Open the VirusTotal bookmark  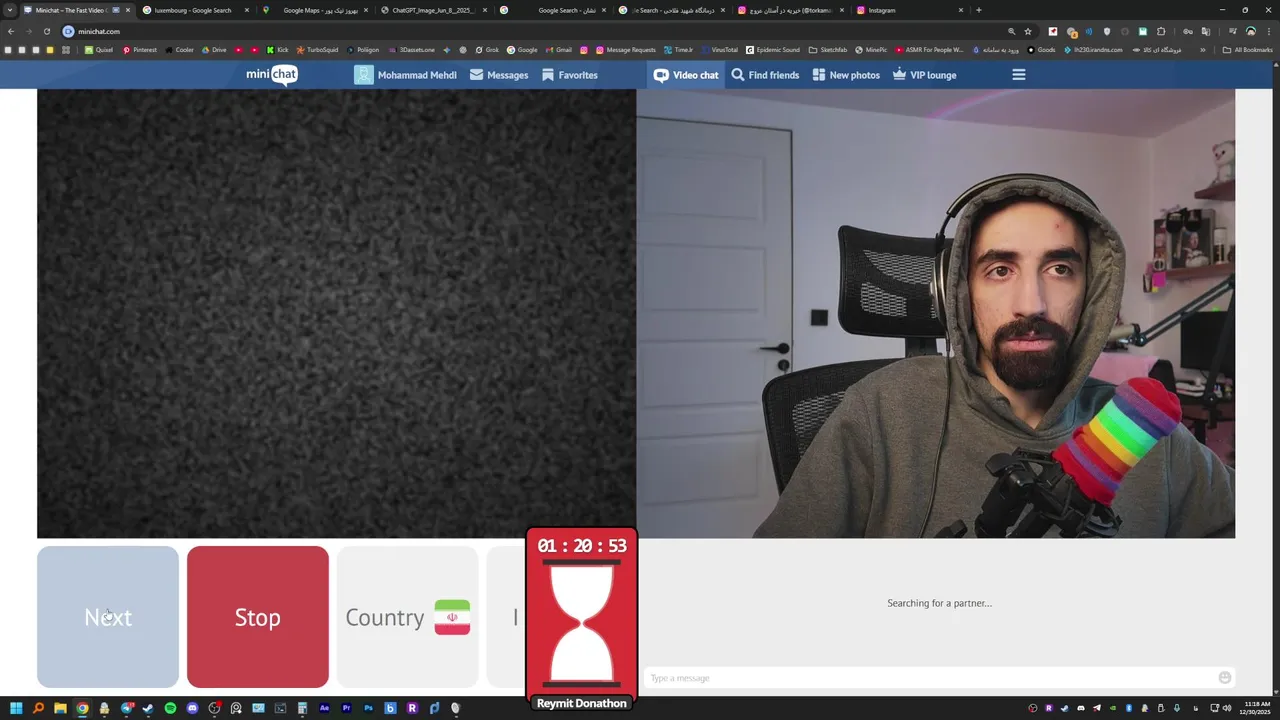719,50
